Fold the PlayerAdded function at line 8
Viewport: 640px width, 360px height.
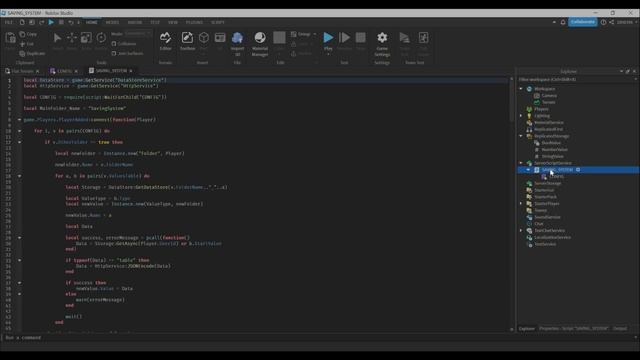click(x=19, y=120)
